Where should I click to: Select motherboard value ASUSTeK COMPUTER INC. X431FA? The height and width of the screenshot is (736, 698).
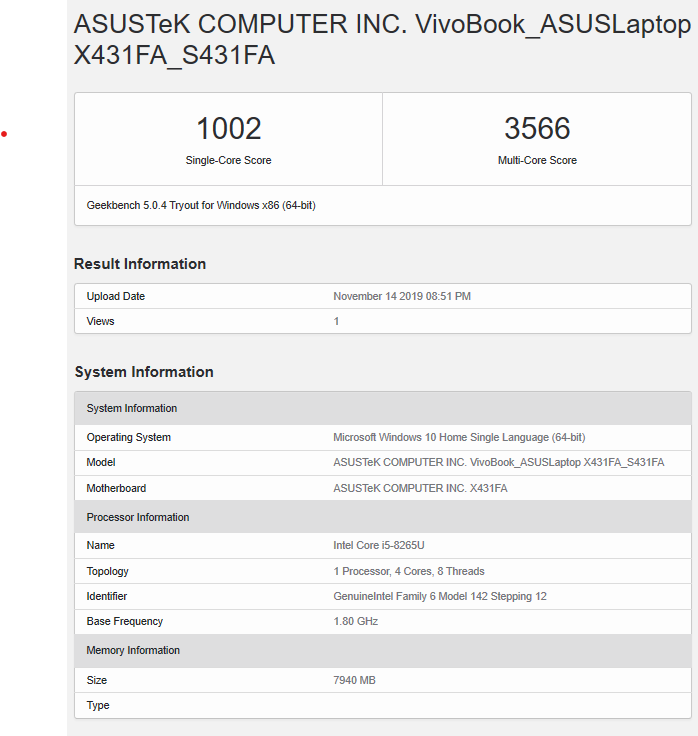(x=420, y=488)
